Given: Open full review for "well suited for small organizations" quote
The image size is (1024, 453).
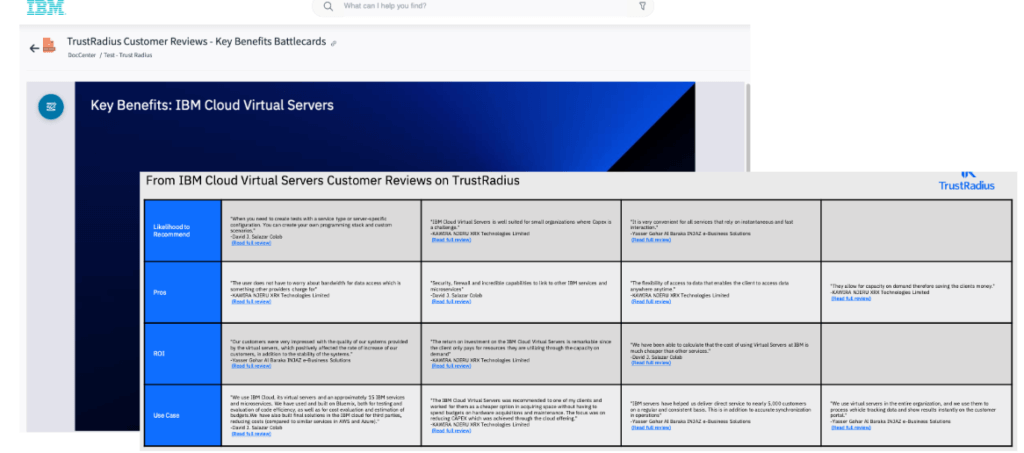Looking at the screenshot, I should 451,240.
